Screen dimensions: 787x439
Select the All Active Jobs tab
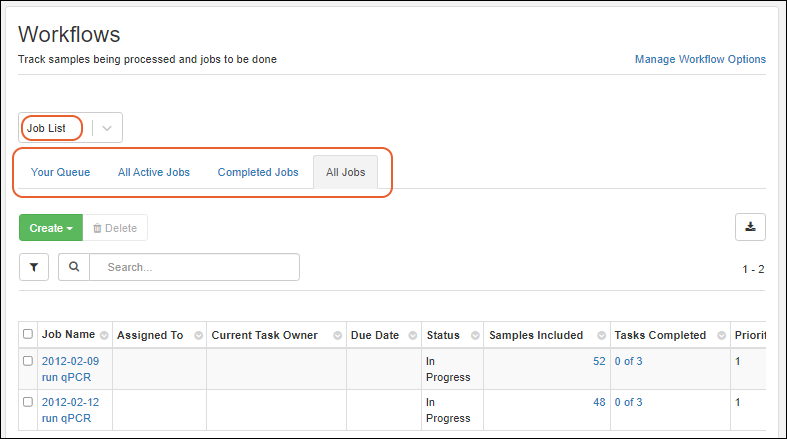pos(154,172)
